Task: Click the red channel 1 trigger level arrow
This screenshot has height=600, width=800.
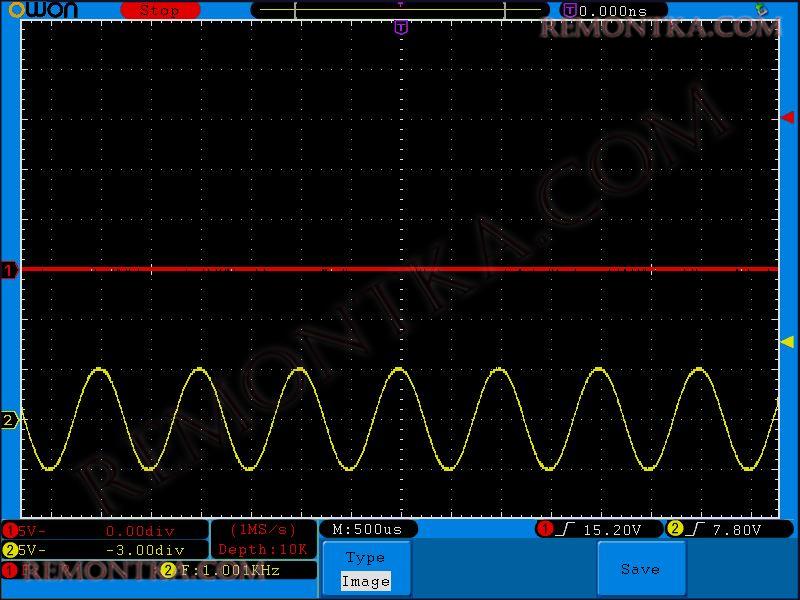Action: click(x=787, y=118)
